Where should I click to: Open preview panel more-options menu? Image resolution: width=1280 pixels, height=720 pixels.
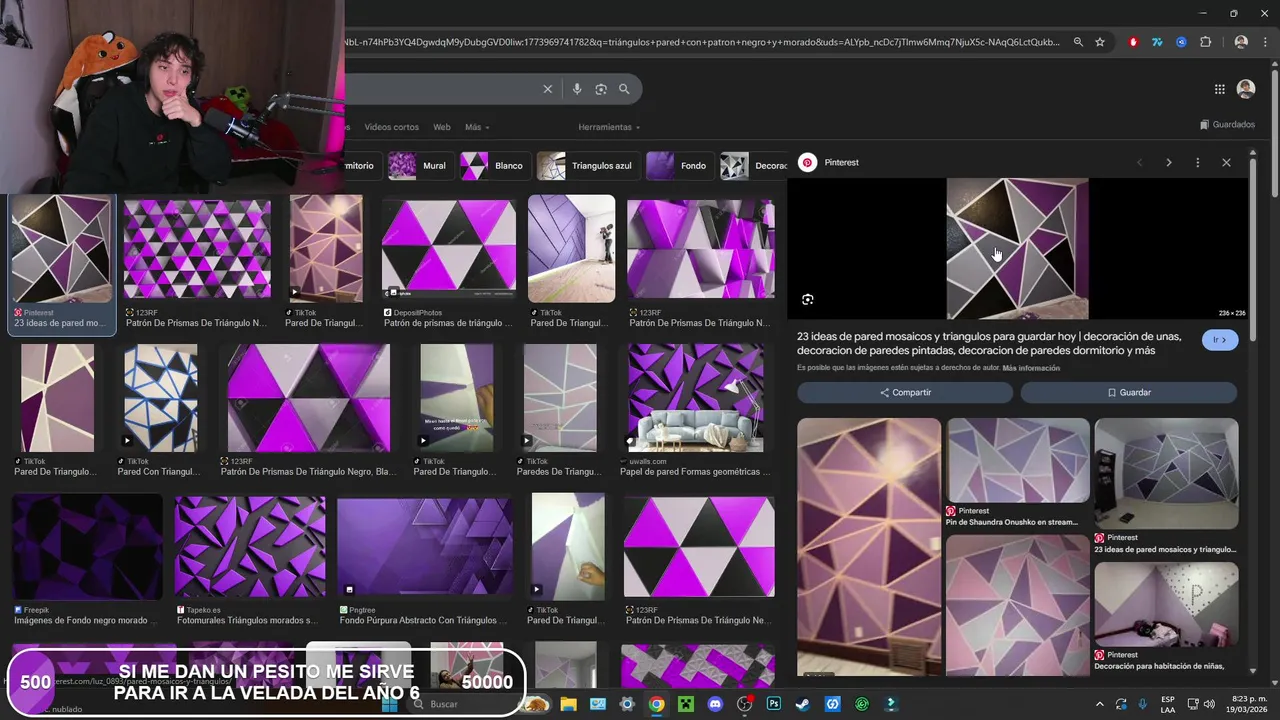pyautogui.click(x=1197, y=162)
